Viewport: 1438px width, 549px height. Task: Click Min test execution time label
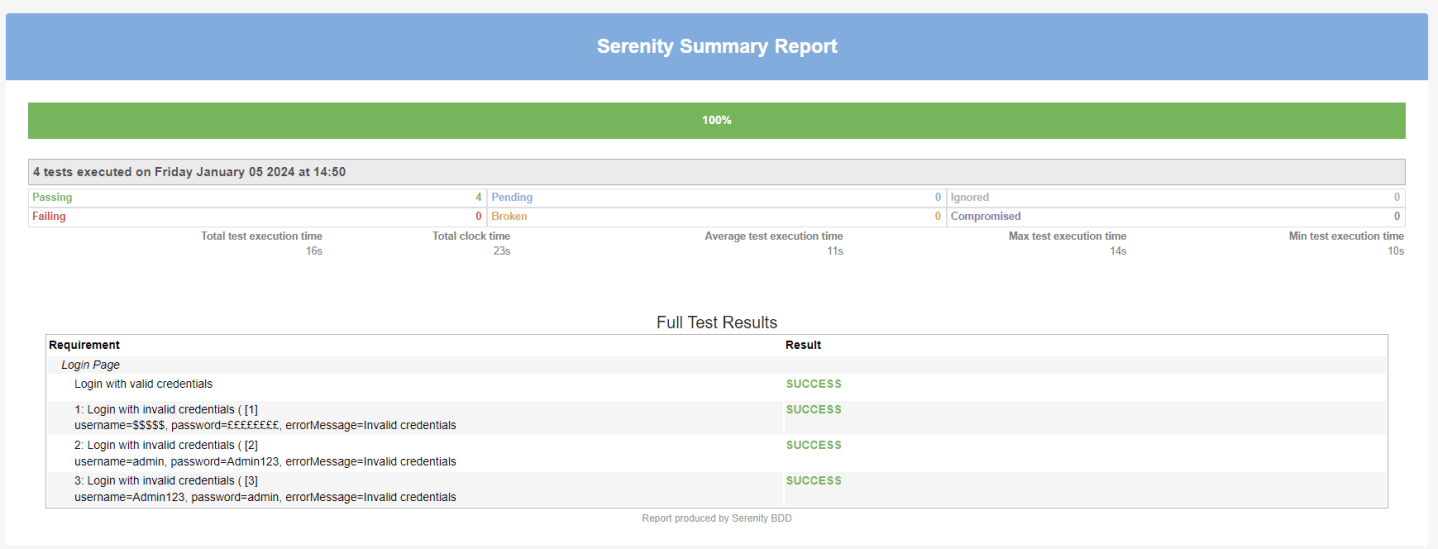pos(1346,236)
